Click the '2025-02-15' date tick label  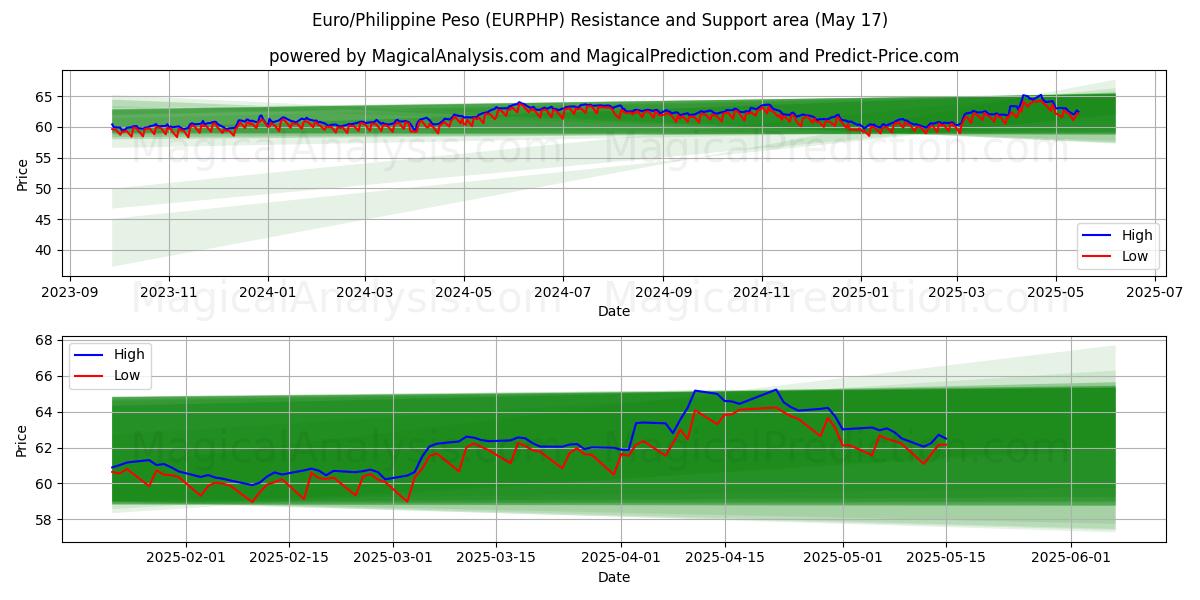289,557
